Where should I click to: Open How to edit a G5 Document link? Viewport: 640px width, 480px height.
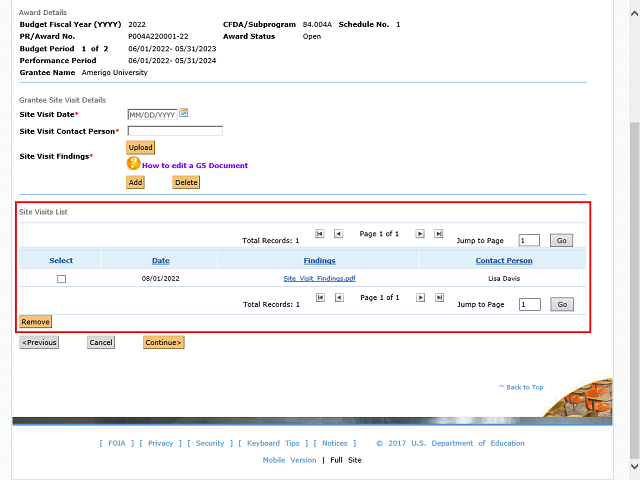click(195, 165)
